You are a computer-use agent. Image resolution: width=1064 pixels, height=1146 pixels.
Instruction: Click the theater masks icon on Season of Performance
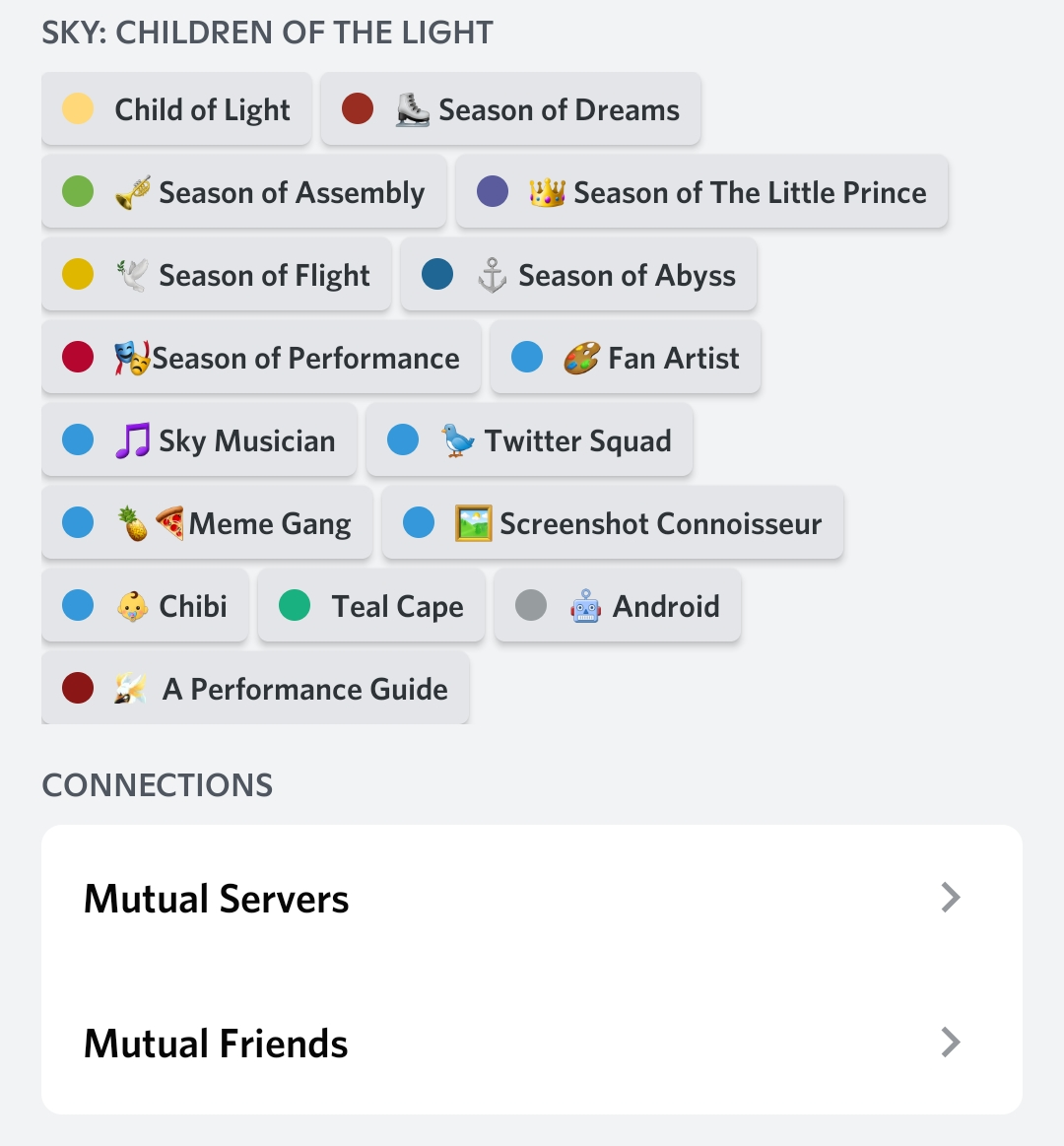132,358
